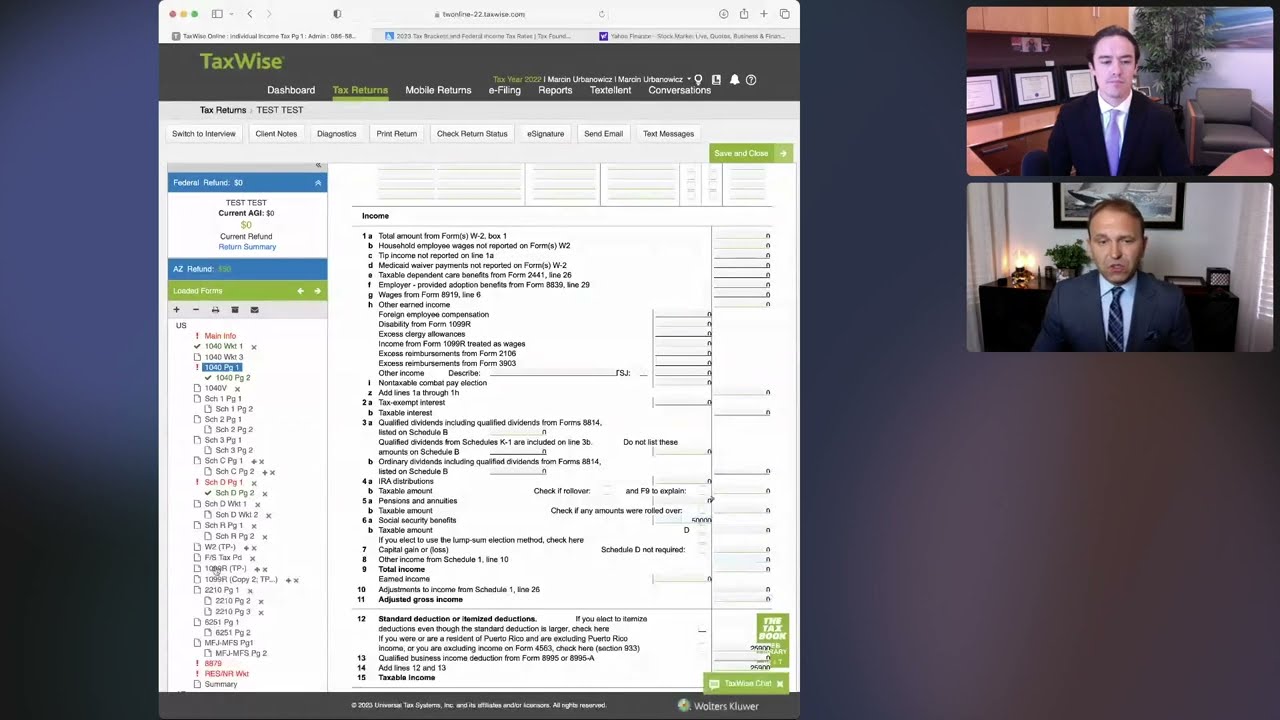
Task: Click the plus add-form icon in forms toolbar
Action: (x=176, y=310)
